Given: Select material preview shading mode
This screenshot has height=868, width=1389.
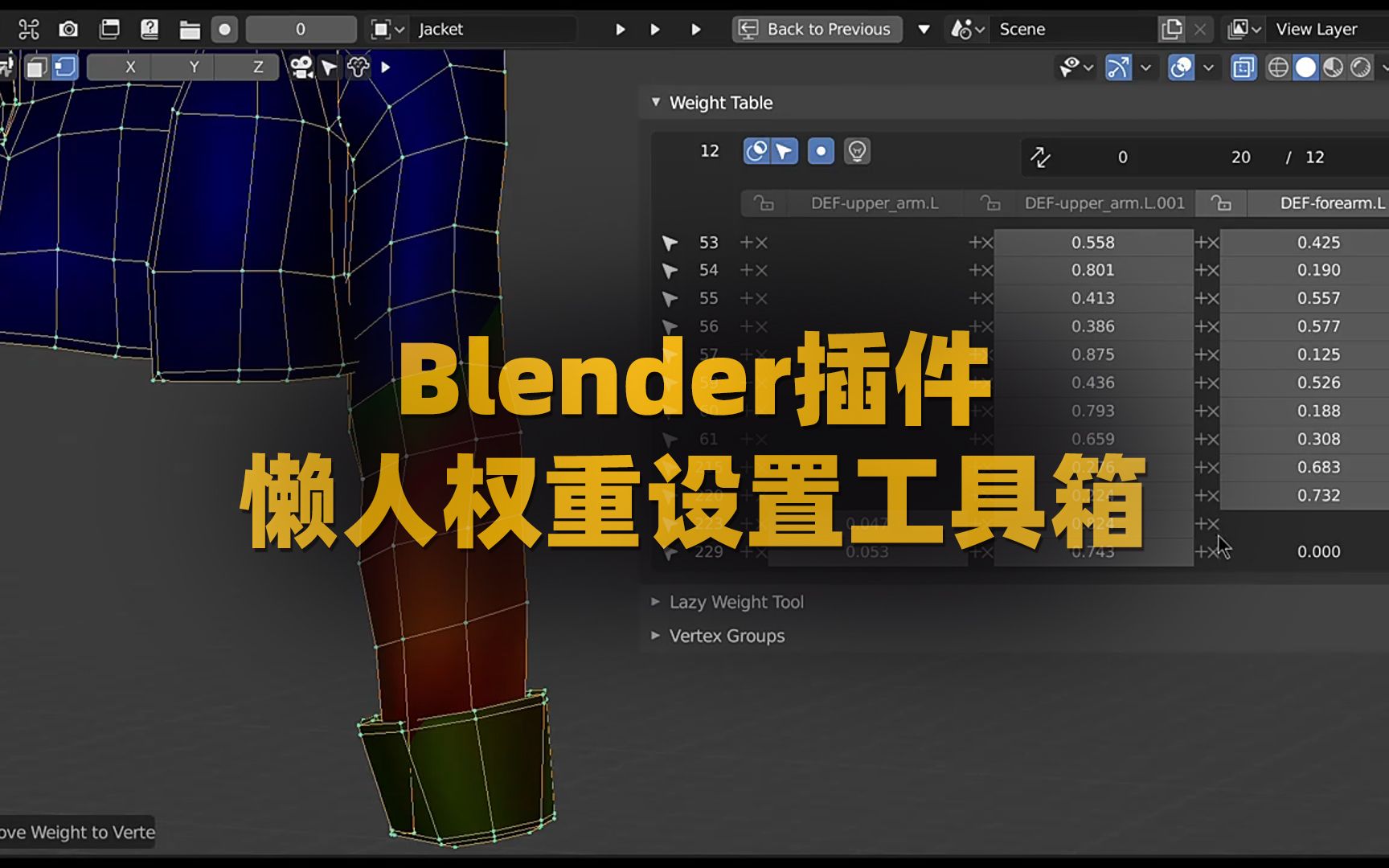Looking at the screenshot, I should click(1334, 68).
